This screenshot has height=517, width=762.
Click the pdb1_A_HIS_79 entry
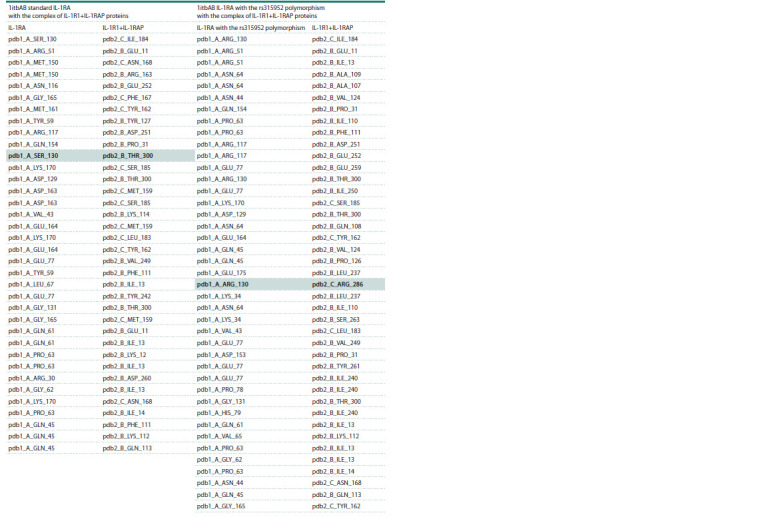point(219,413)
